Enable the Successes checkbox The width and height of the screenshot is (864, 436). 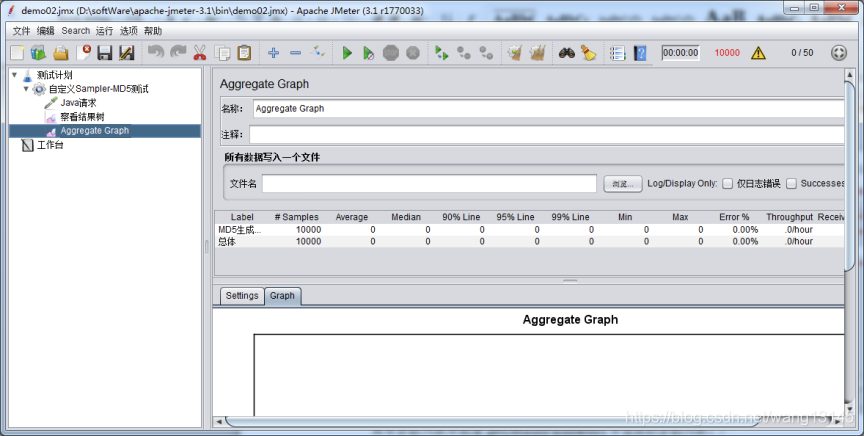point(791,184)
